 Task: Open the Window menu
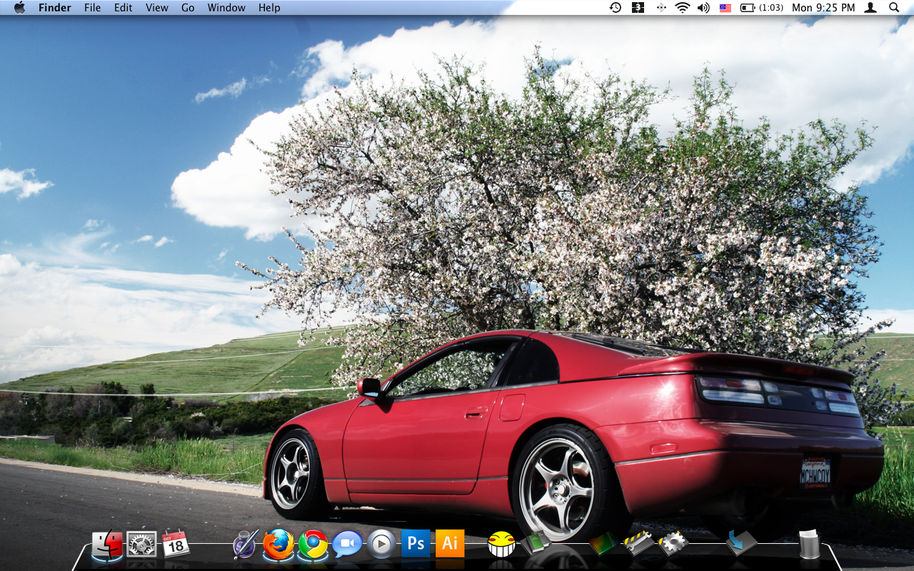tap(226, 8)
